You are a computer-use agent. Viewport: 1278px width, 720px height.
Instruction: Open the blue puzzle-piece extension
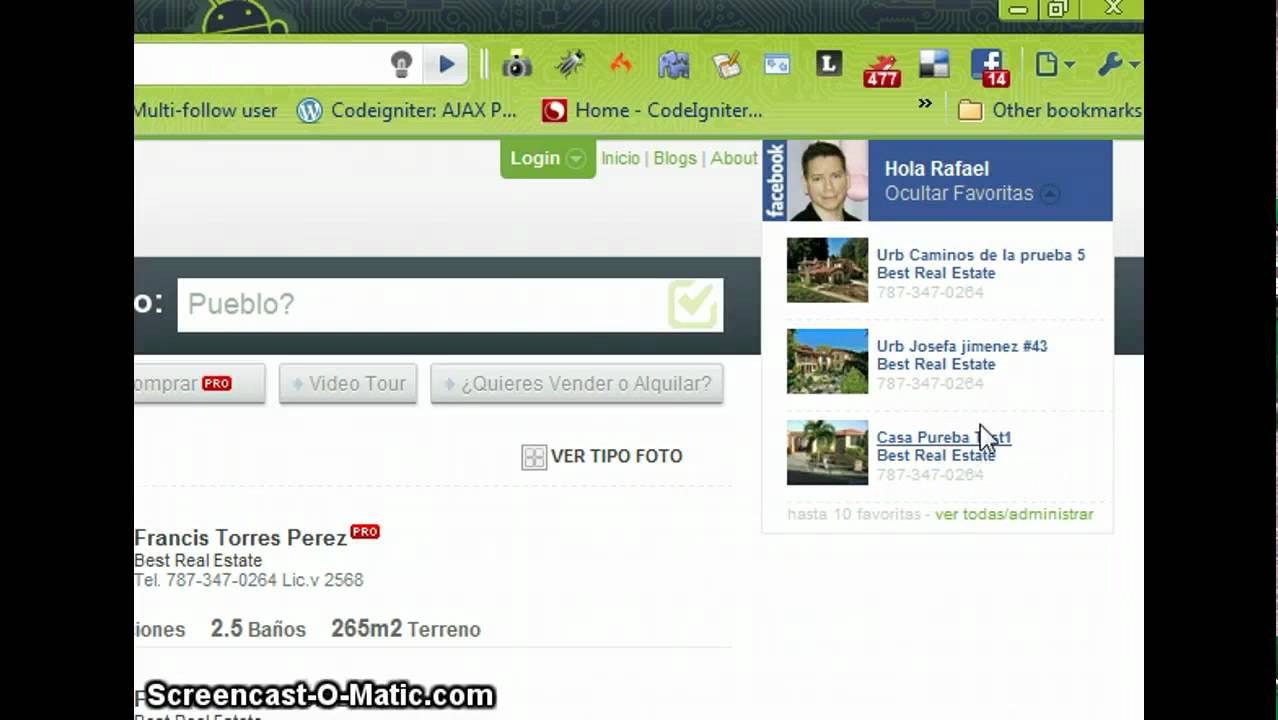673,65
